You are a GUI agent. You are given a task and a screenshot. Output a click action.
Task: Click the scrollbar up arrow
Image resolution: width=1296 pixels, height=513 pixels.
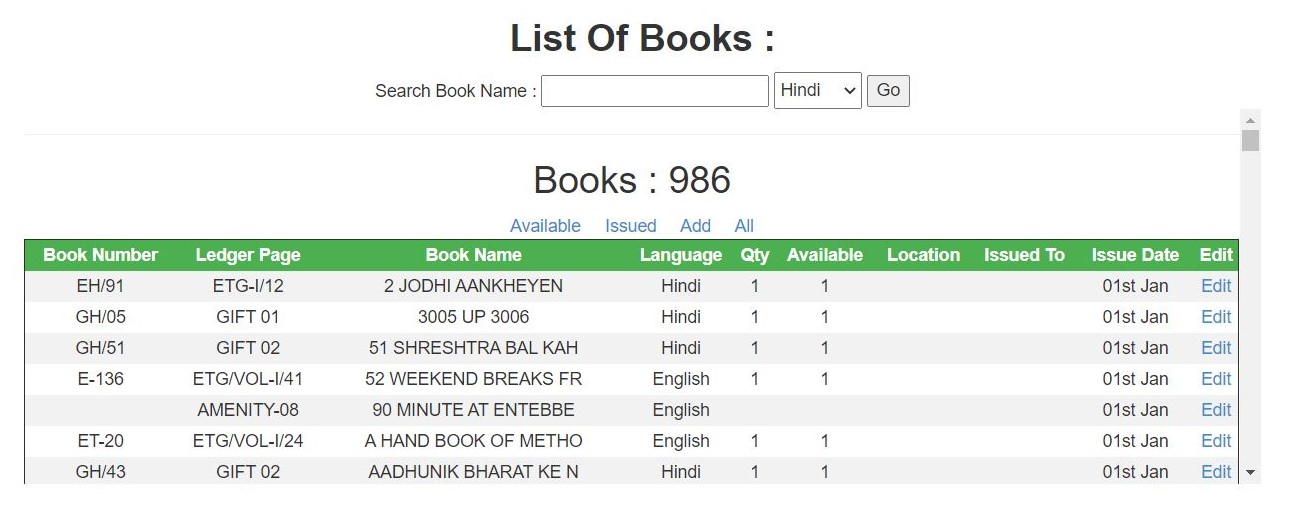click(x=1250, y=119)
